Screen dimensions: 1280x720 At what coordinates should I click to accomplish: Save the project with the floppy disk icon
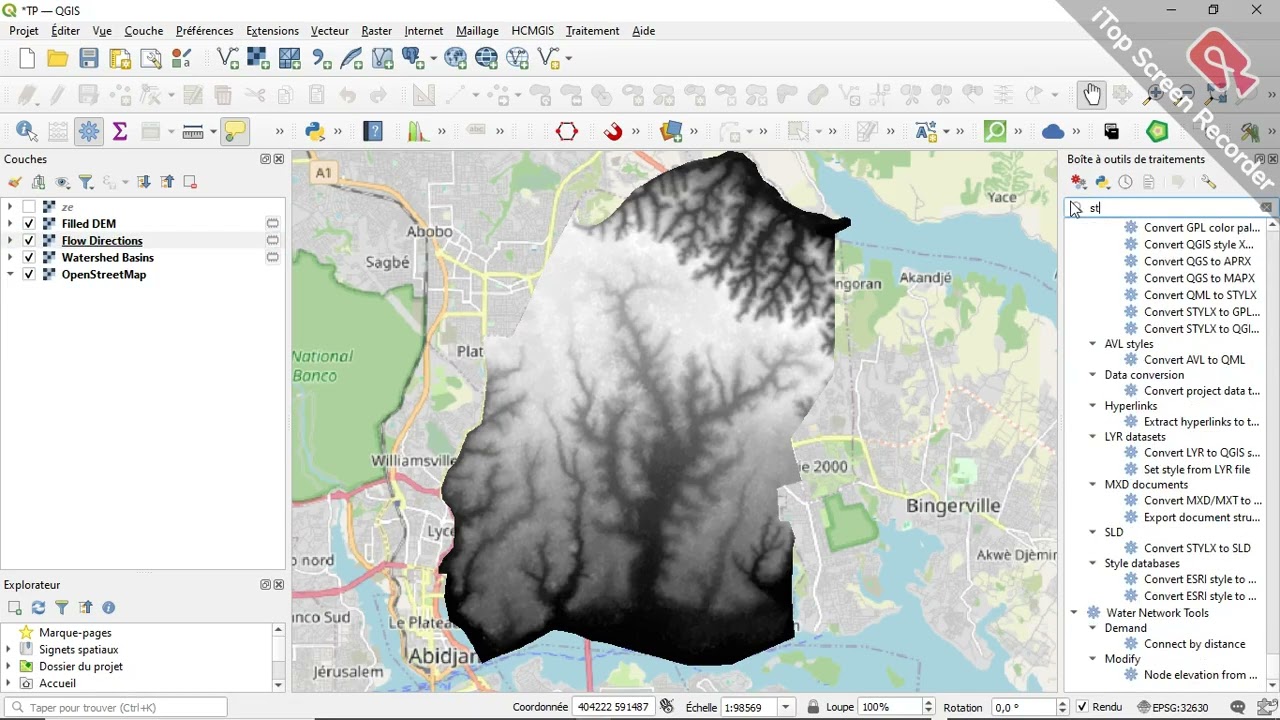point(89,59)
